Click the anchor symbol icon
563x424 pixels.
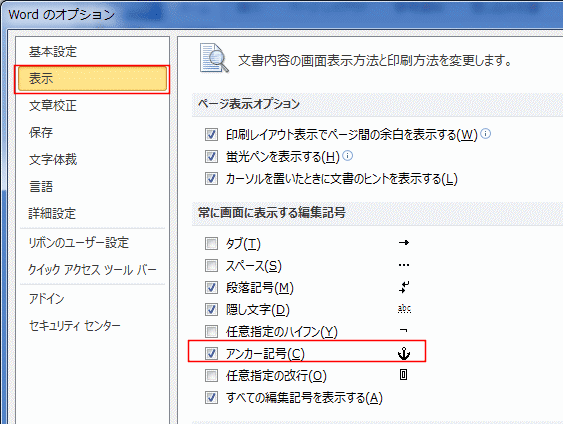point(404,354)
